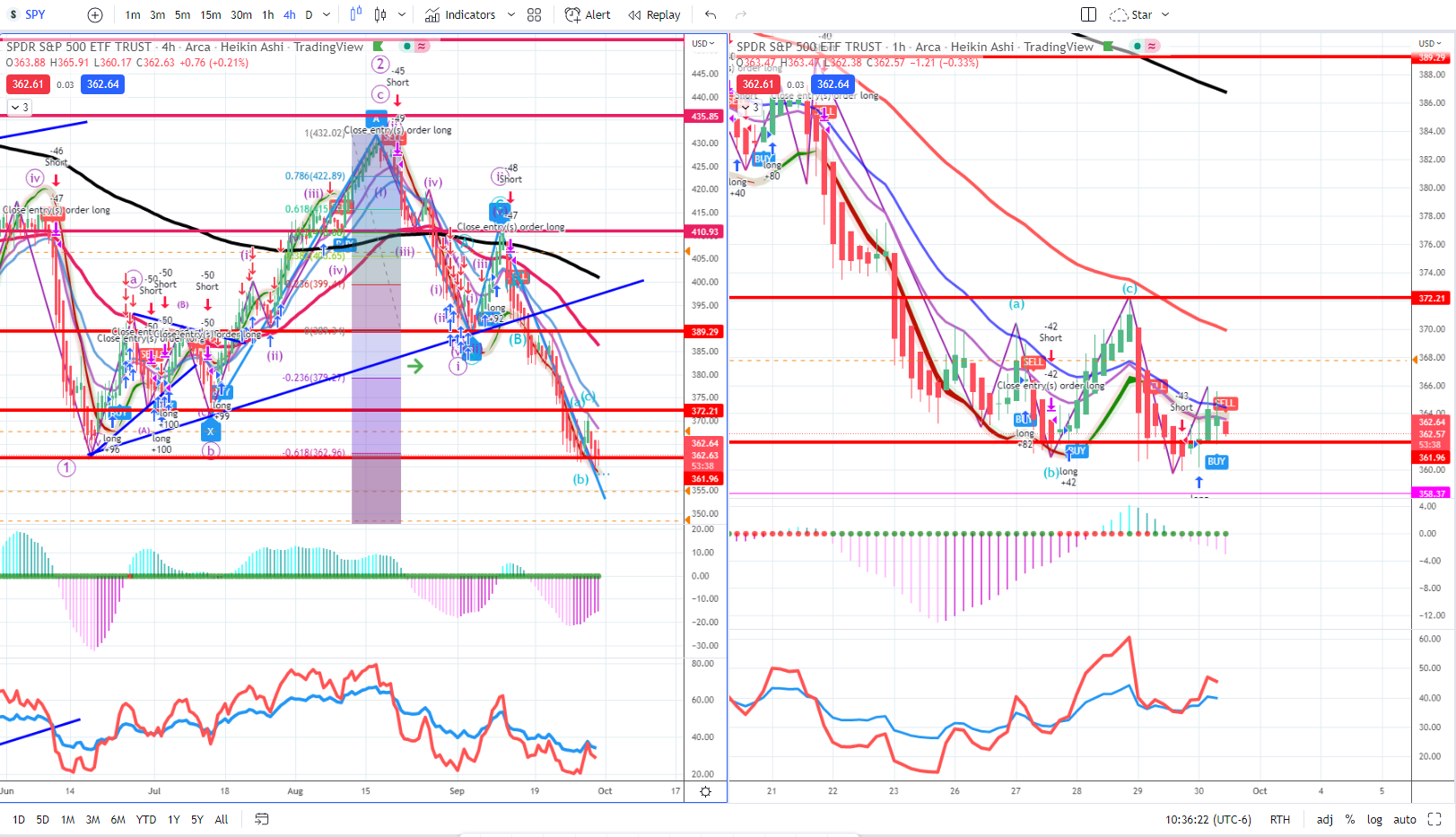The height and width of the screenshot is (837, 1456).
Task: Click the undo arrow
Action: point(711,15)
